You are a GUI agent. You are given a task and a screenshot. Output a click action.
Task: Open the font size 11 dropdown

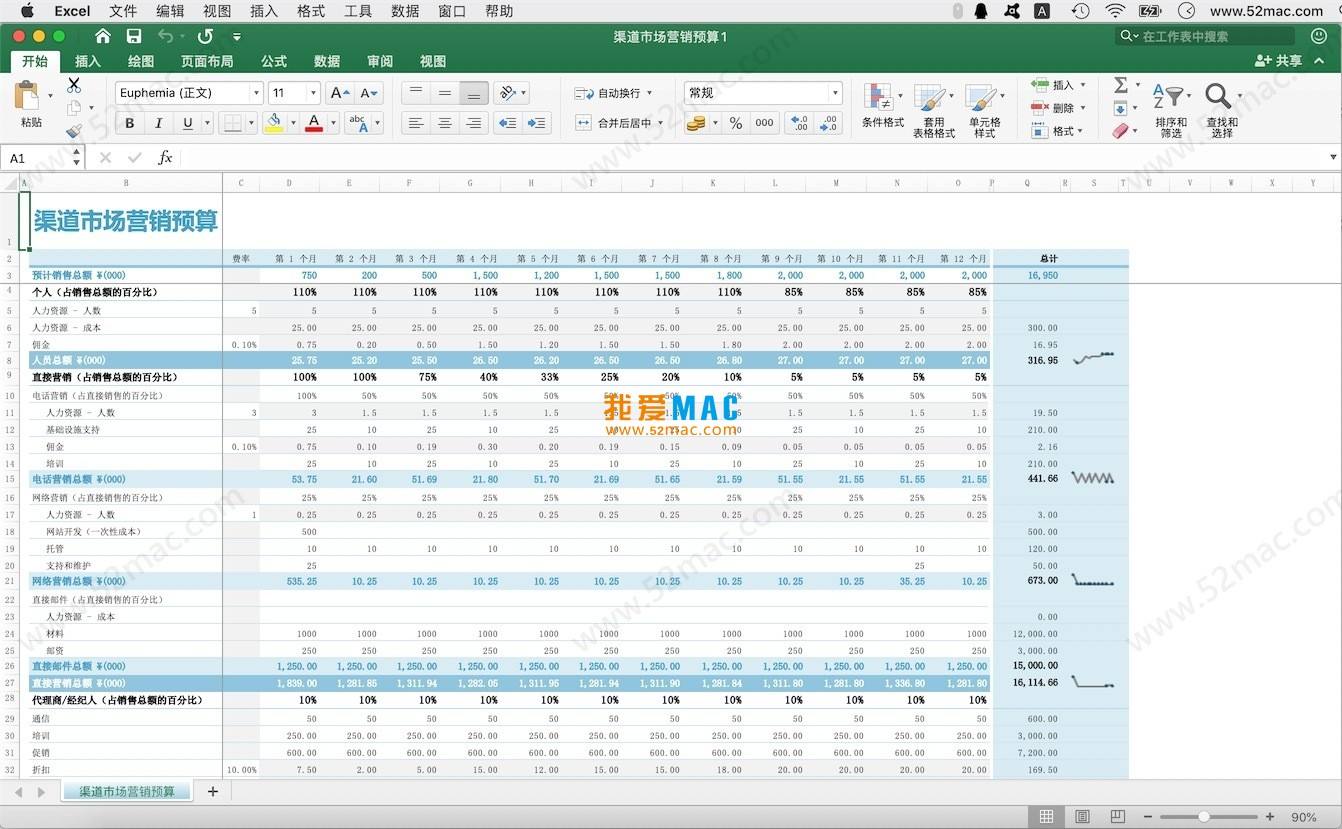coord(313,93)
